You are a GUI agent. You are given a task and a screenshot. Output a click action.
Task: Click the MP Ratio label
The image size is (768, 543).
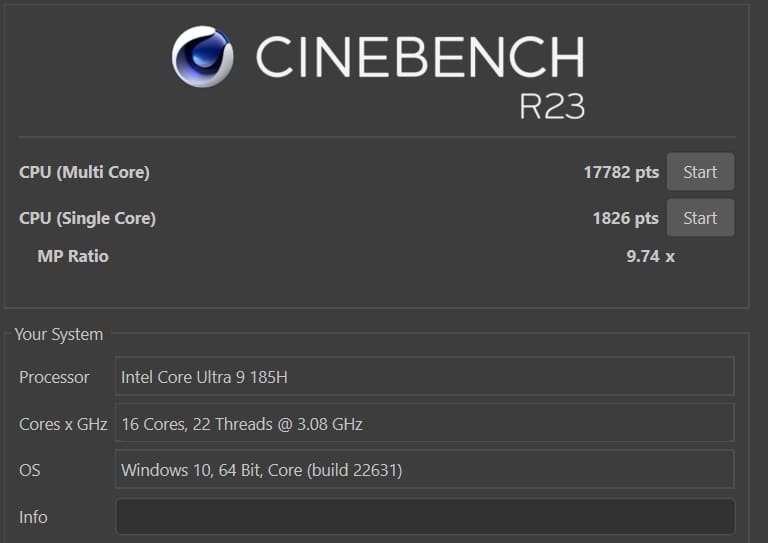pyautogui.click(x=73, y=256)
